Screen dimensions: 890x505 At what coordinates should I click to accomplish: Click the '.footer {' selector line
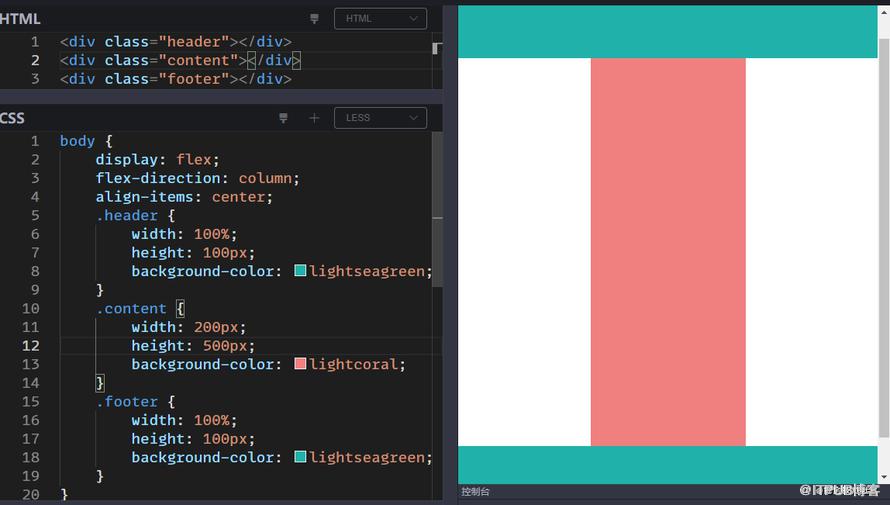click(x=136, y=402)
